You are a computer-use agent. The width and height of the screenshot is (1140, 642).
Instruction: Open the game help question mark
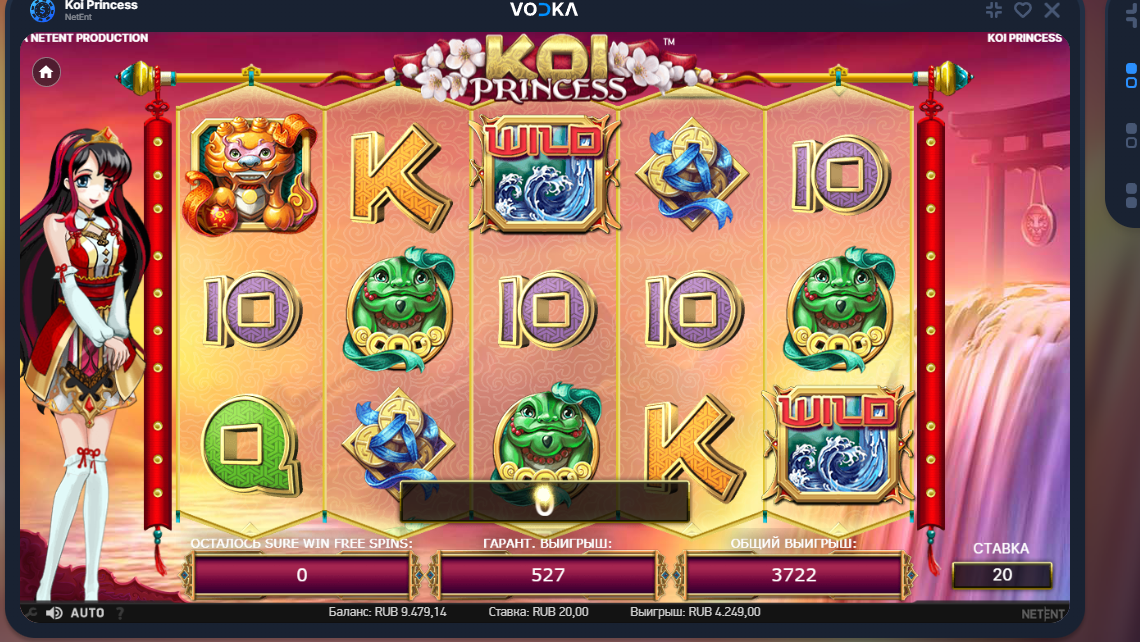[x=120, y=613]
